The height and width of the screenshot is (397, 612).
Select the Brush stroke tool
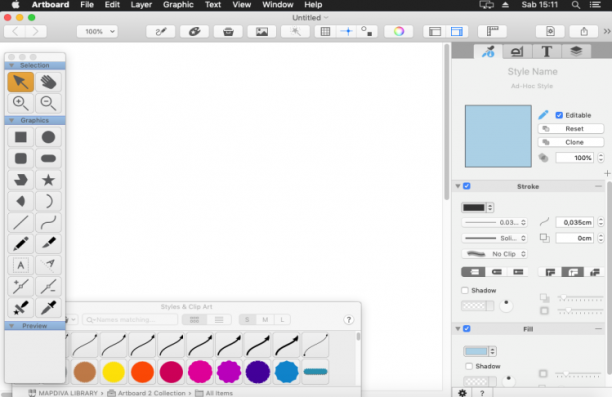coord(48,244)
